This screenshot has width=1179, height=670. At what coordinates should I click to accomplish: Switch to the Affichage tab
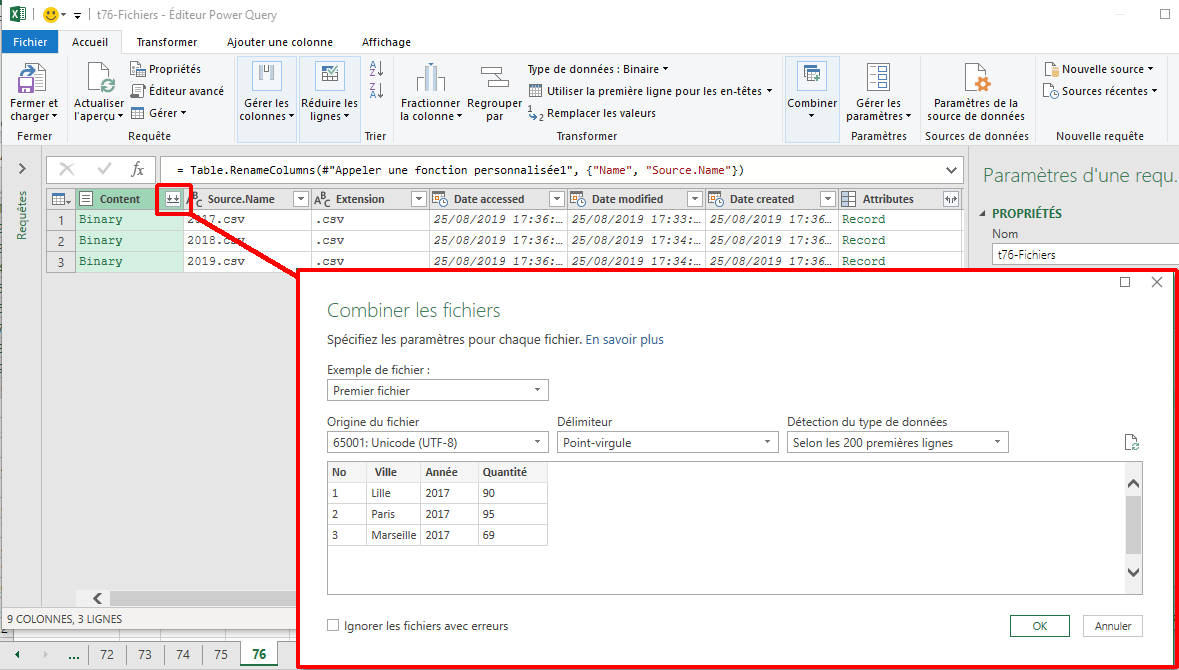(386, 42)
